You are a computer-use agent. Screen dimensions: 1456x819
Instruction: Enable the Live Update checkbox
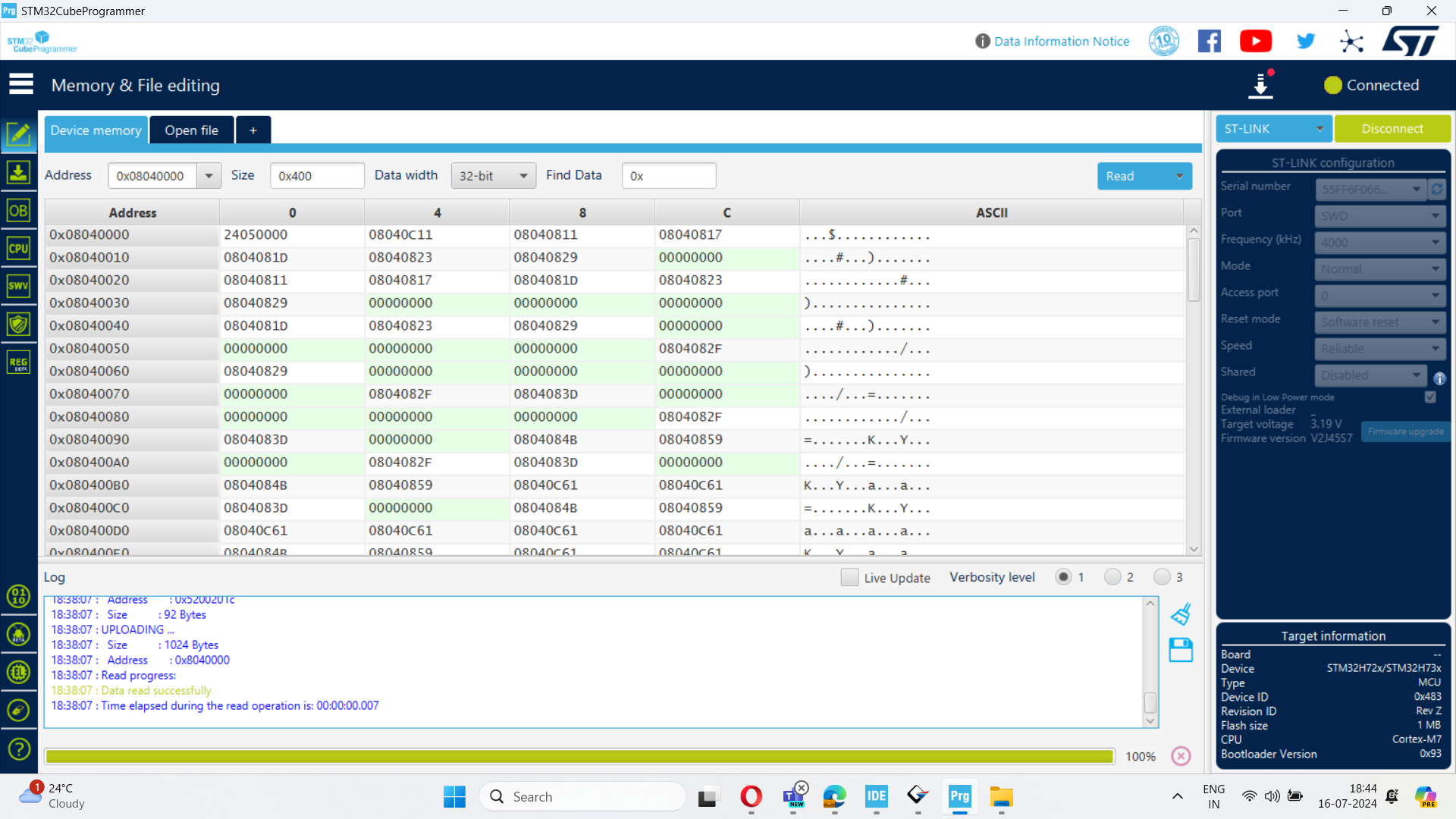click(x=849, y=577)
